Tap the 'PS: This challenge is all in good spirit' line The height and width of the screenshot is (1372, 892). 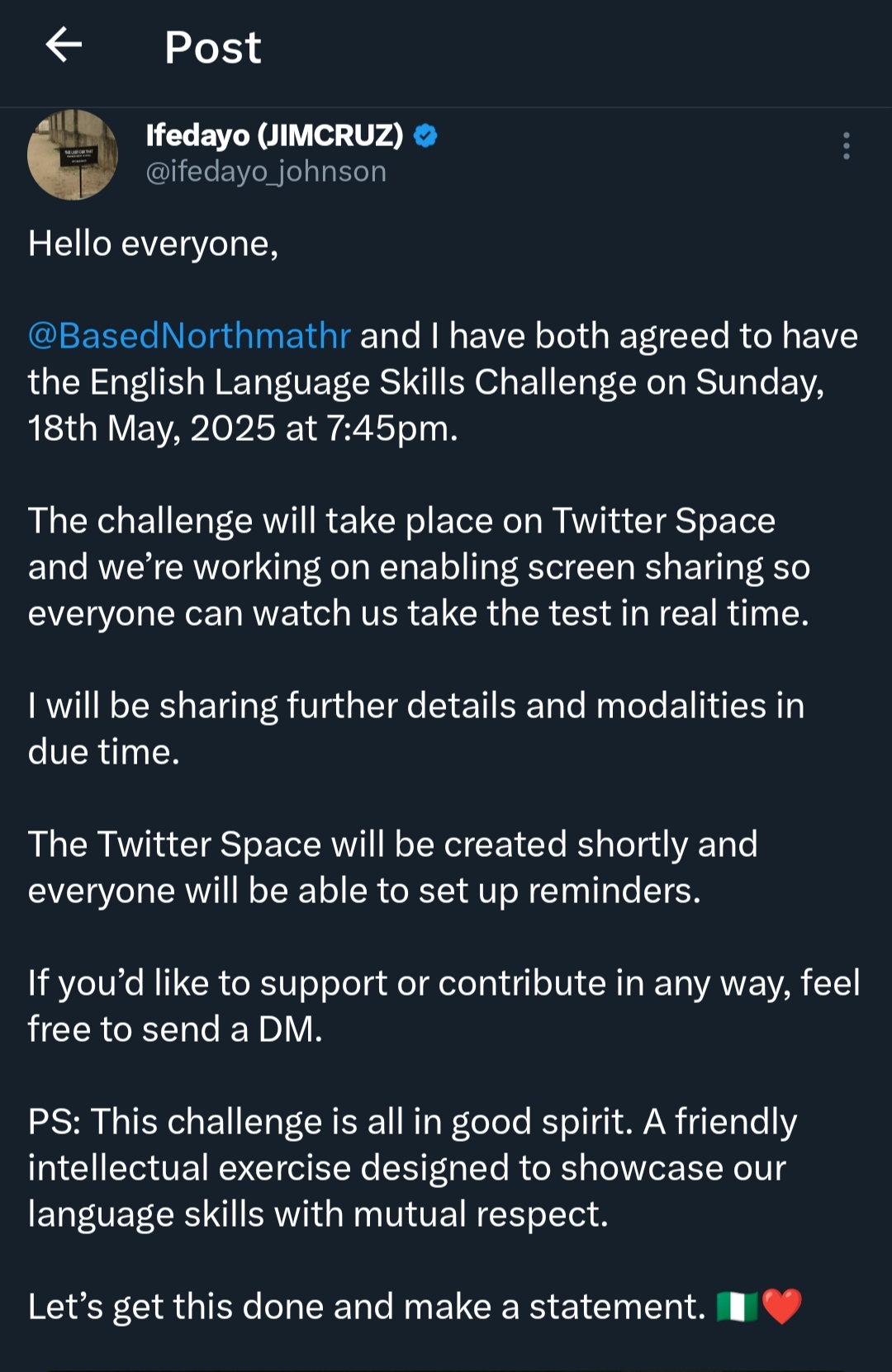point(412,1122)
